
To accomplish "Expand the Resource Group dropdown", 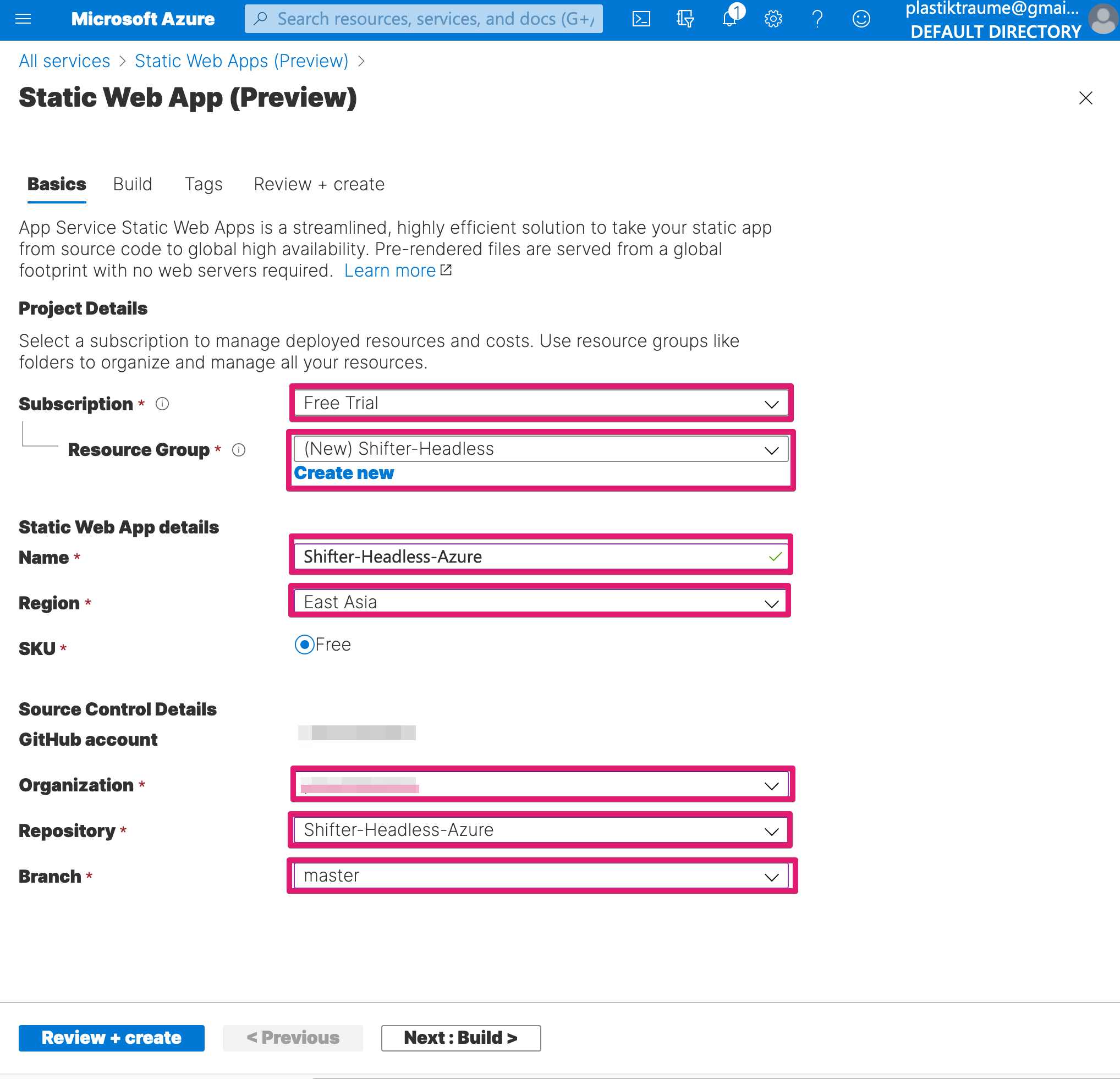I will pos(541,449).
